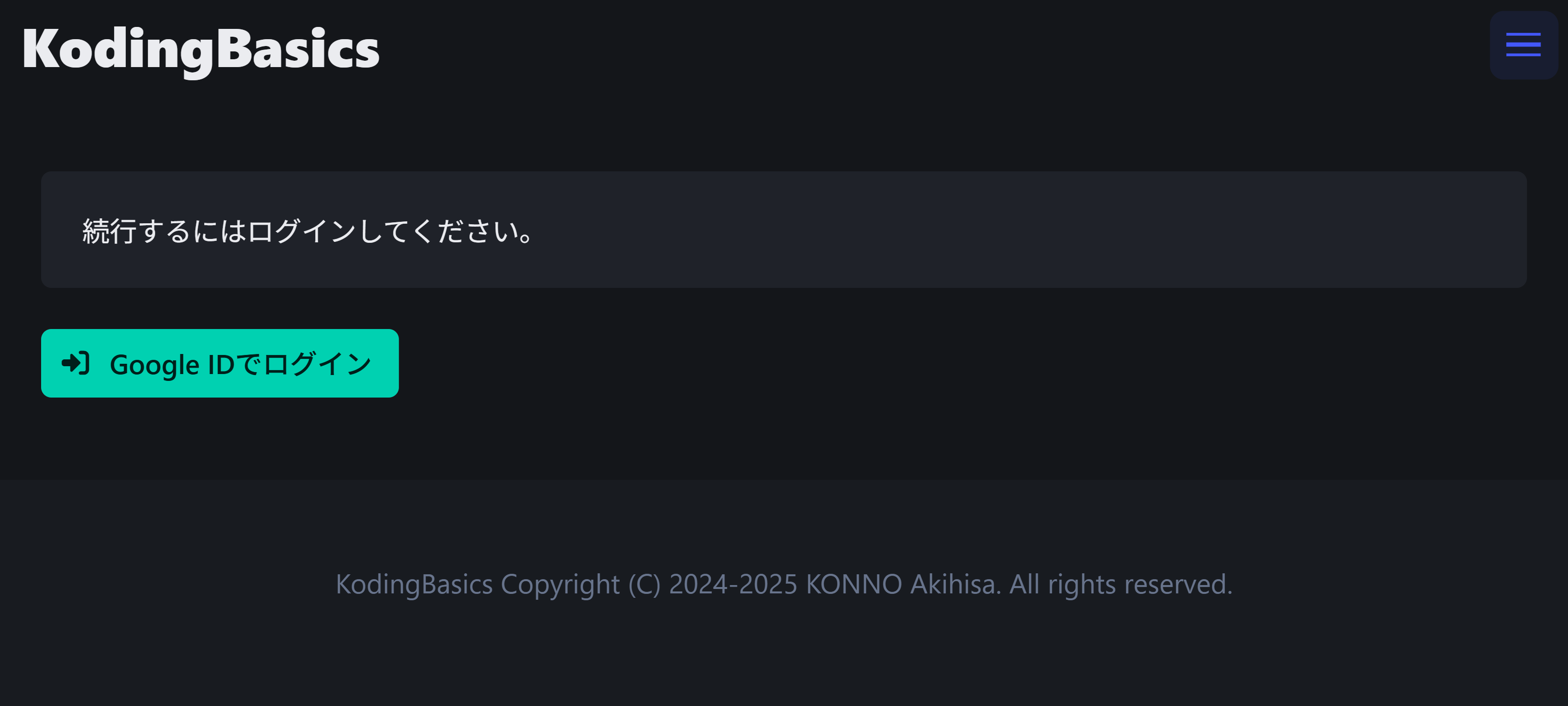1568x706 pixels.
Task: Click "Copyright (C)" in the footer
Action: (580, 584)
